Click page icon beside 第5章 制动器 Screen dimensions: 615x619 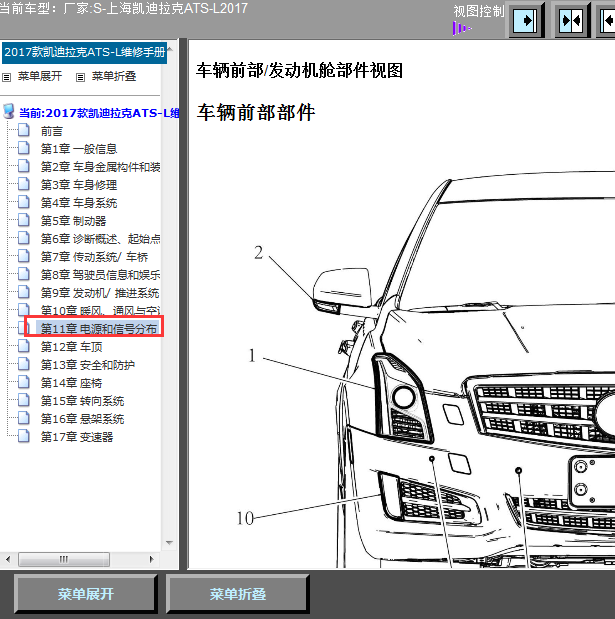pyautogui.click(x=24, y=220)
